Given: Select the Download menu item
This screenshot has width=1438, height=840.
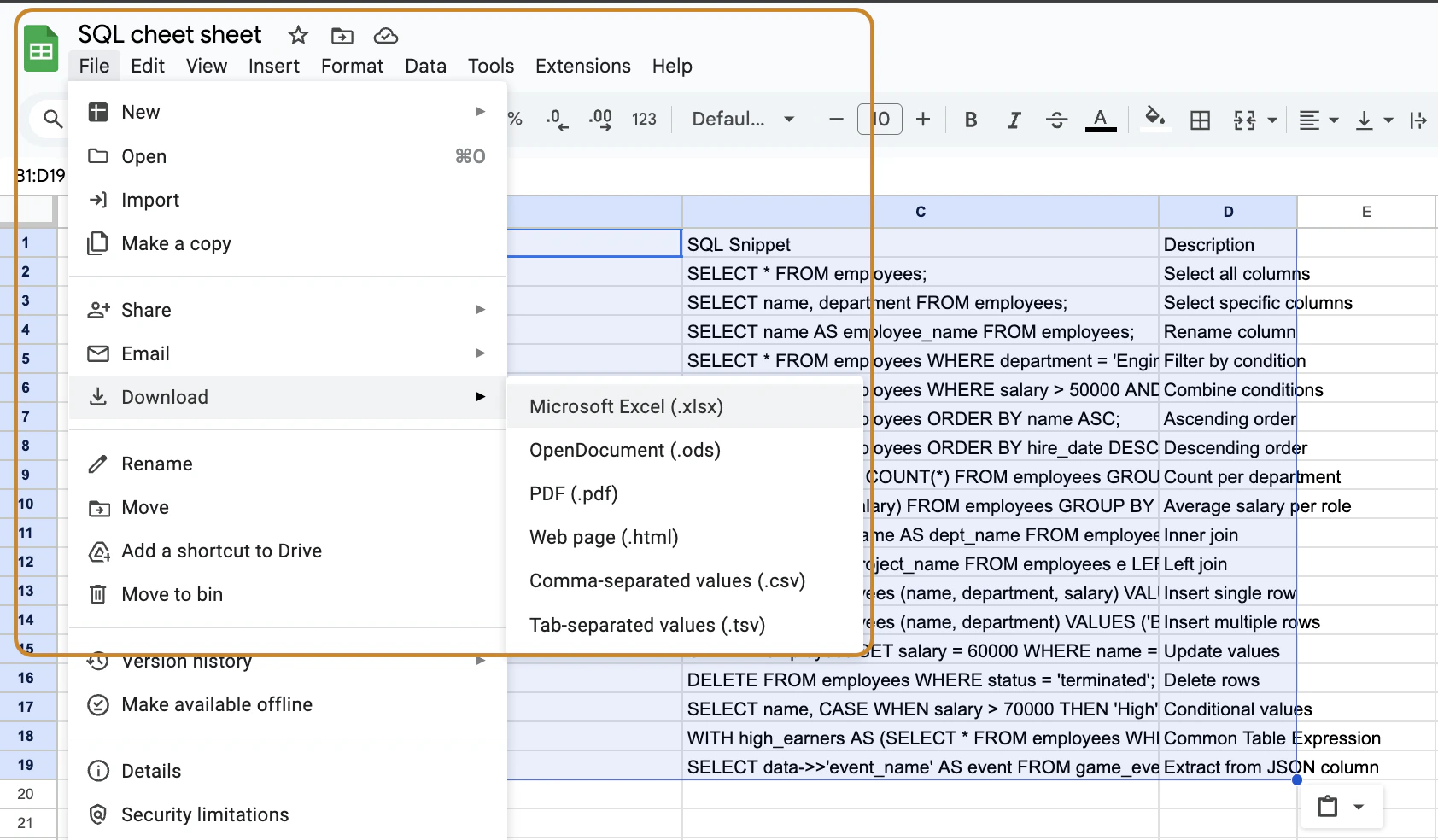Looking at the screenshot, I should 288,397.
